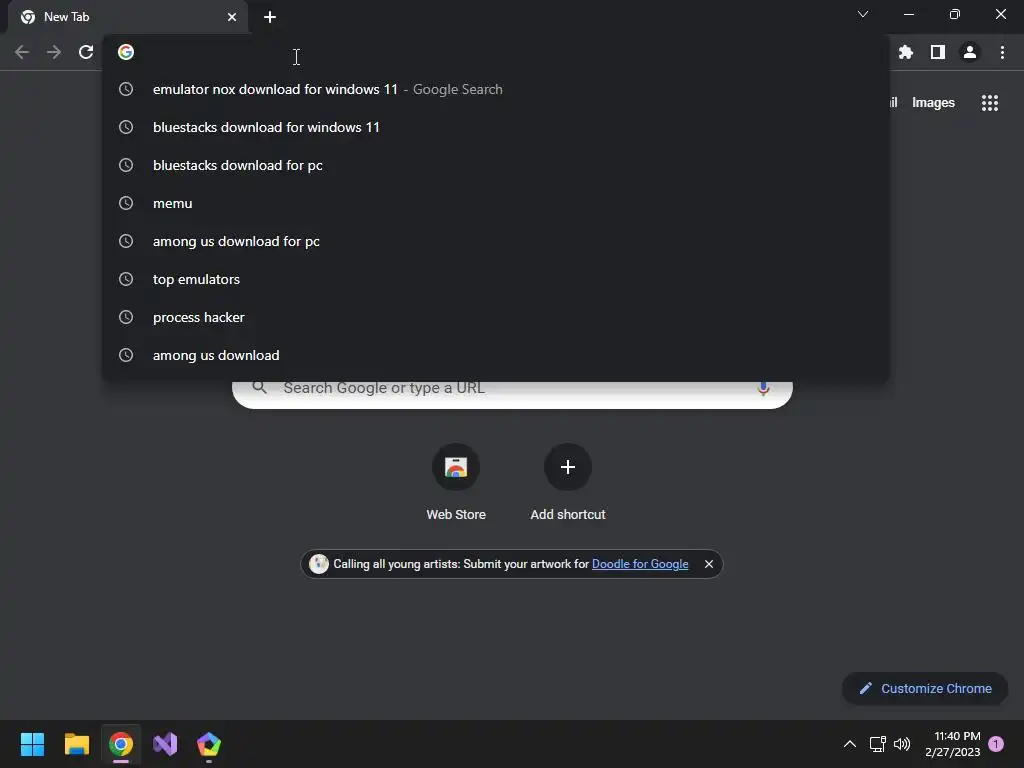
Task: Click the Chrome taskbar icon
Action: (121, 744)
